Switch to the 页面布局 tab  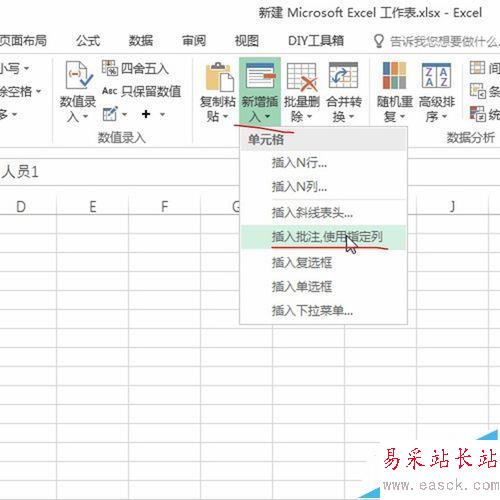[23, 41]
